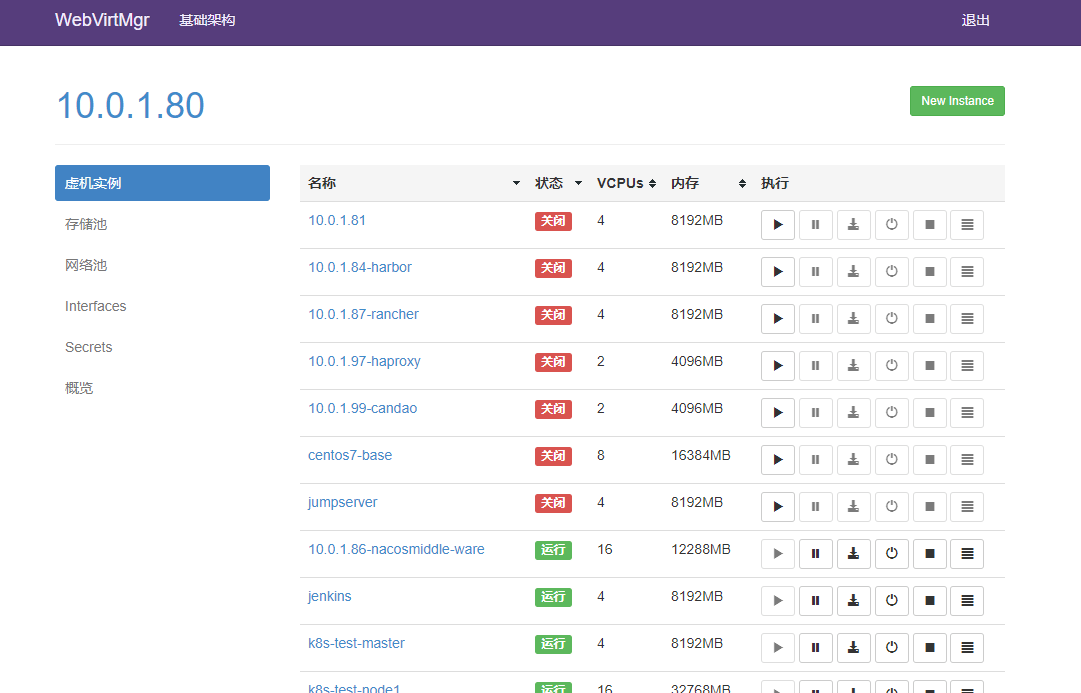Start the 10.0.1.81 instance with play icon
Viewport: 1081px width, 693px height.
778,225
